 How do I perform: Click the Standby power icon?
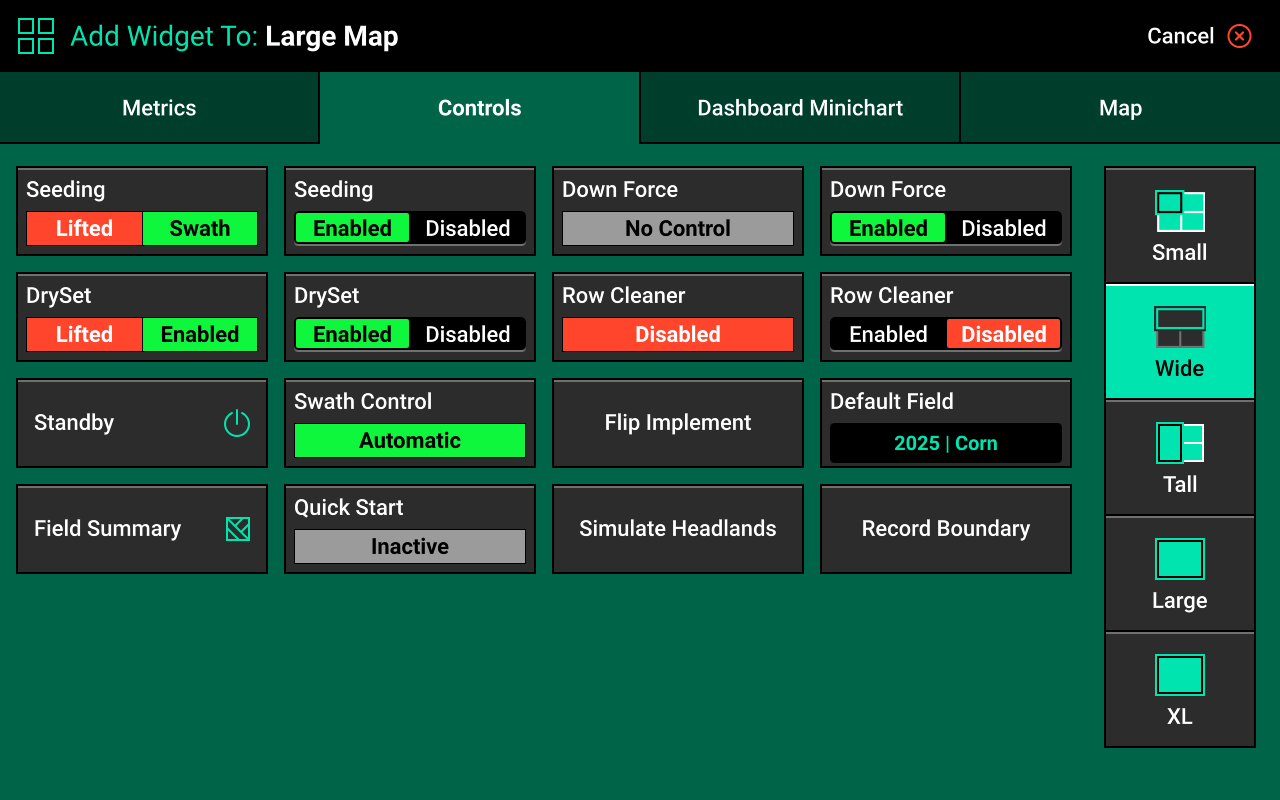coord(237,423)
